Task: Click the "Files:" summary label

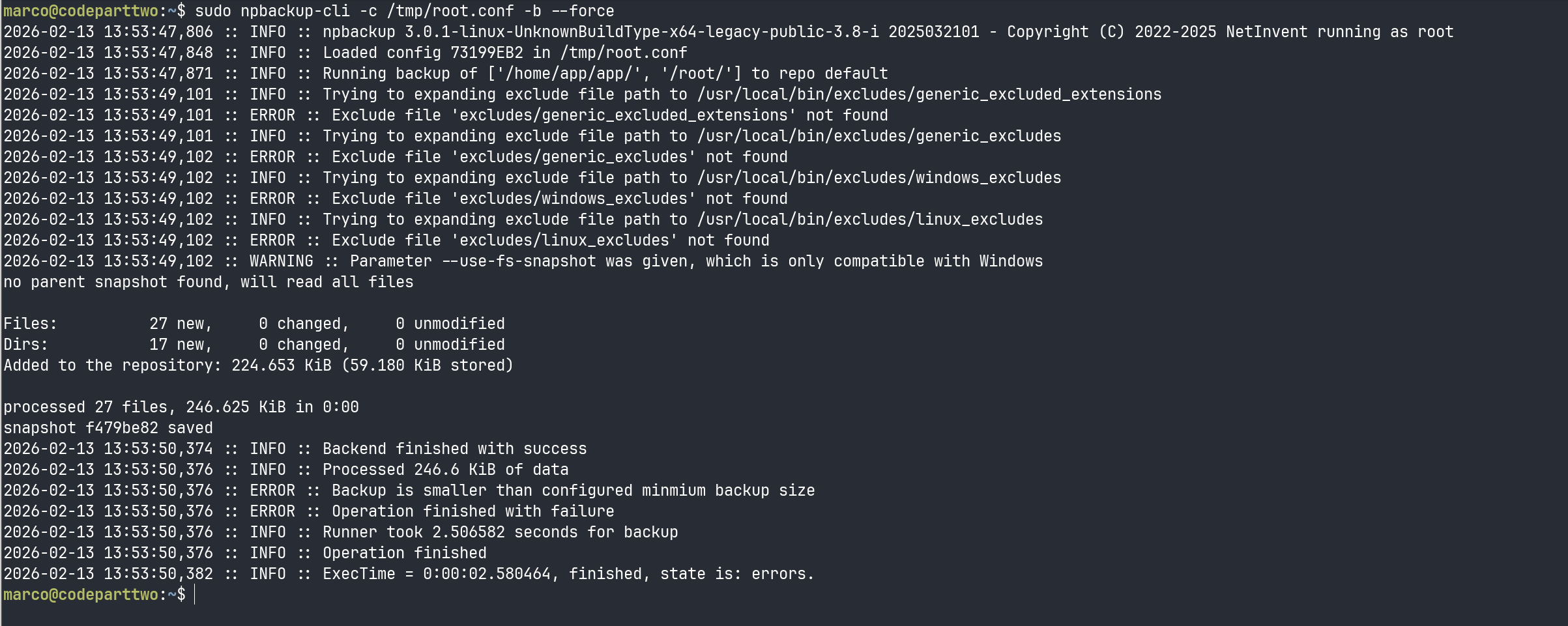Action: (30, 324)
